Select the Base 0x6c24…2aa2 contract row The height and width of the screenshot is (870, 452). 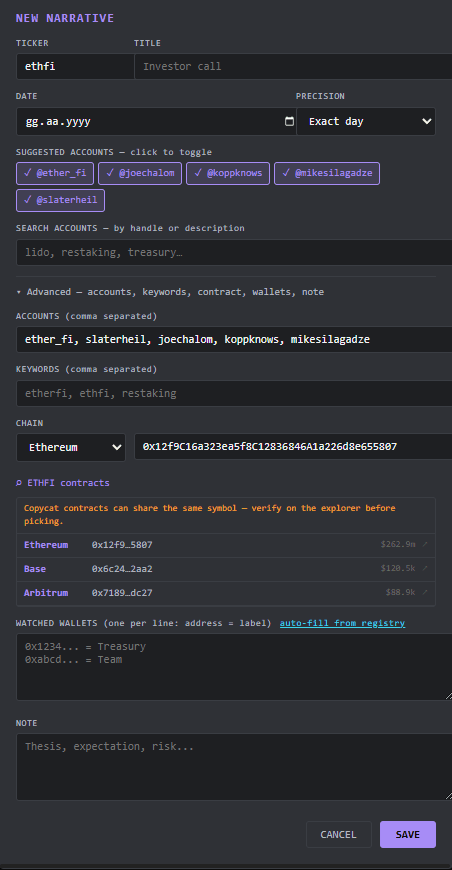click(226, 569)
